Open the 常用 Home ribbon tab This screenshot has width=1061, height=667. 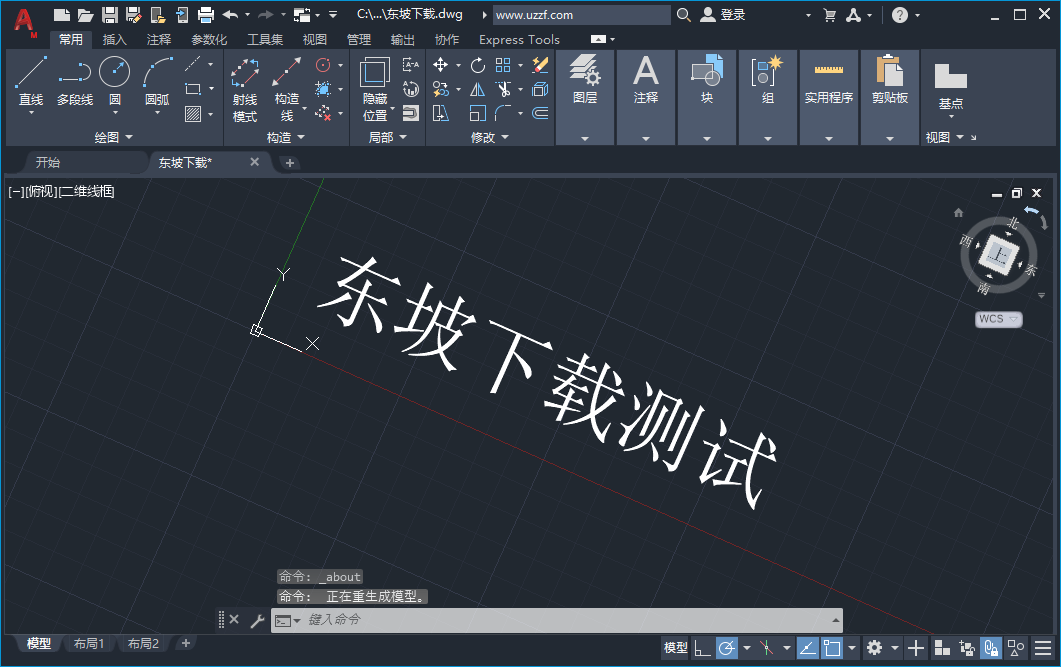coord(70,39)
